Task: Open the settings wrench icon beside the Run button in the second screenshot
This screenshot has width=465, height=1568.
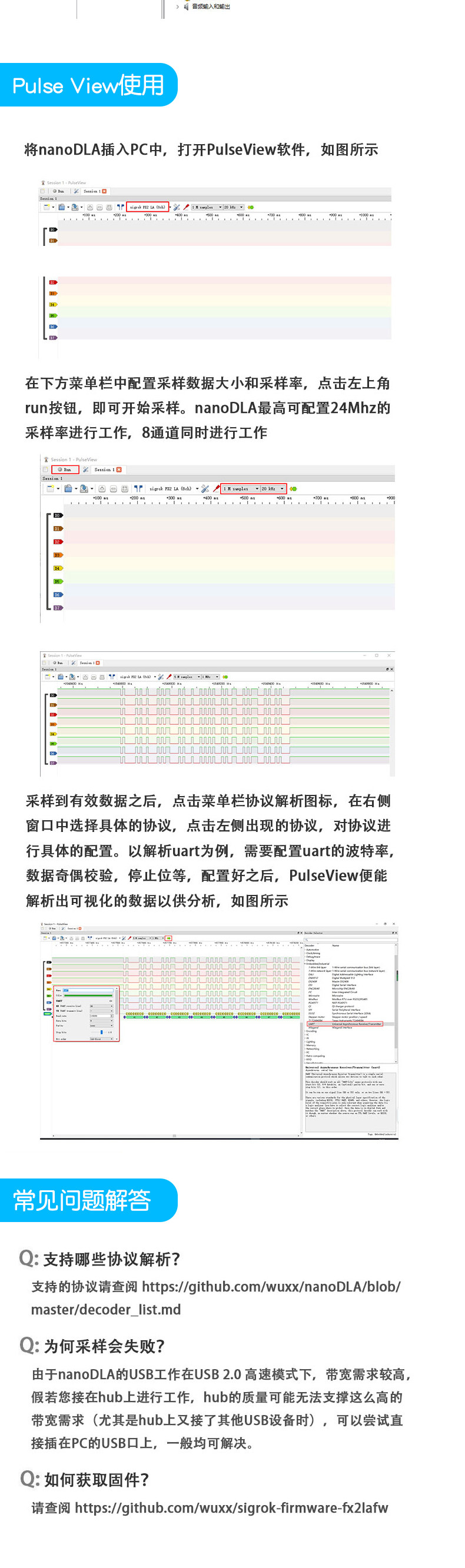Action: (x=86, y=470)
